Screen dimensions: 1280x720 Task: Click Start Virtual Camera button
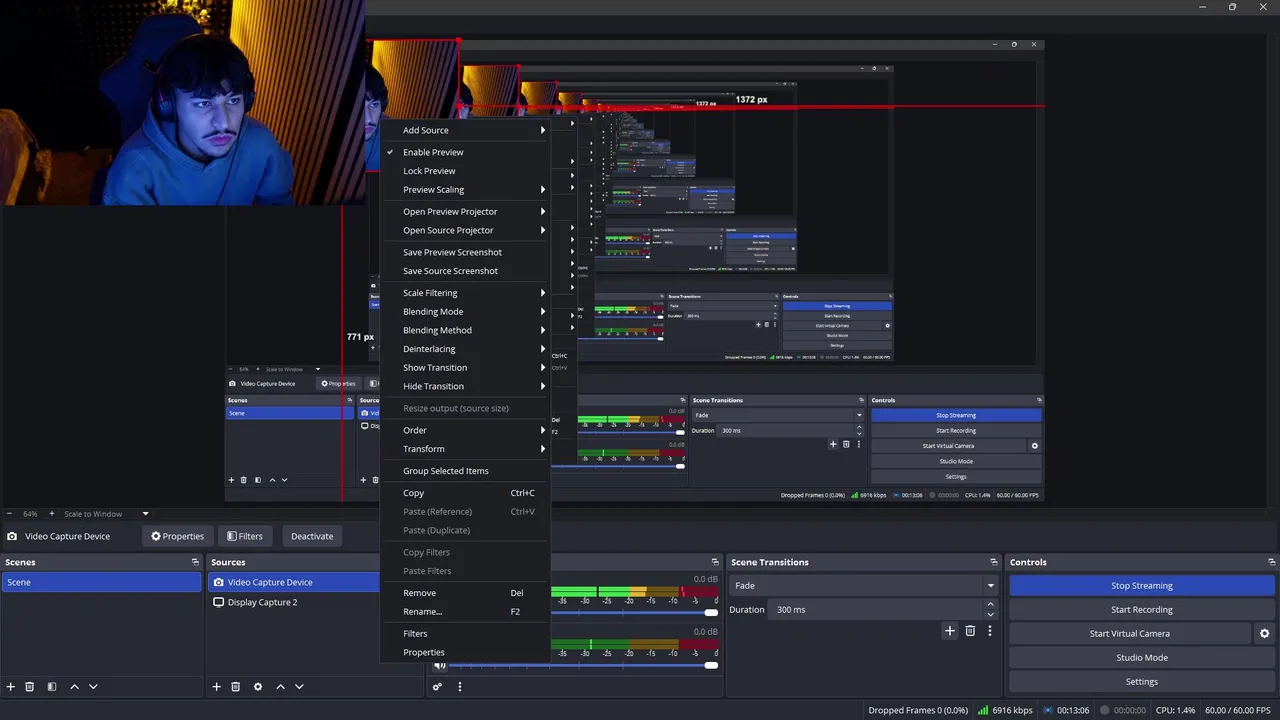pos(1129,634)
